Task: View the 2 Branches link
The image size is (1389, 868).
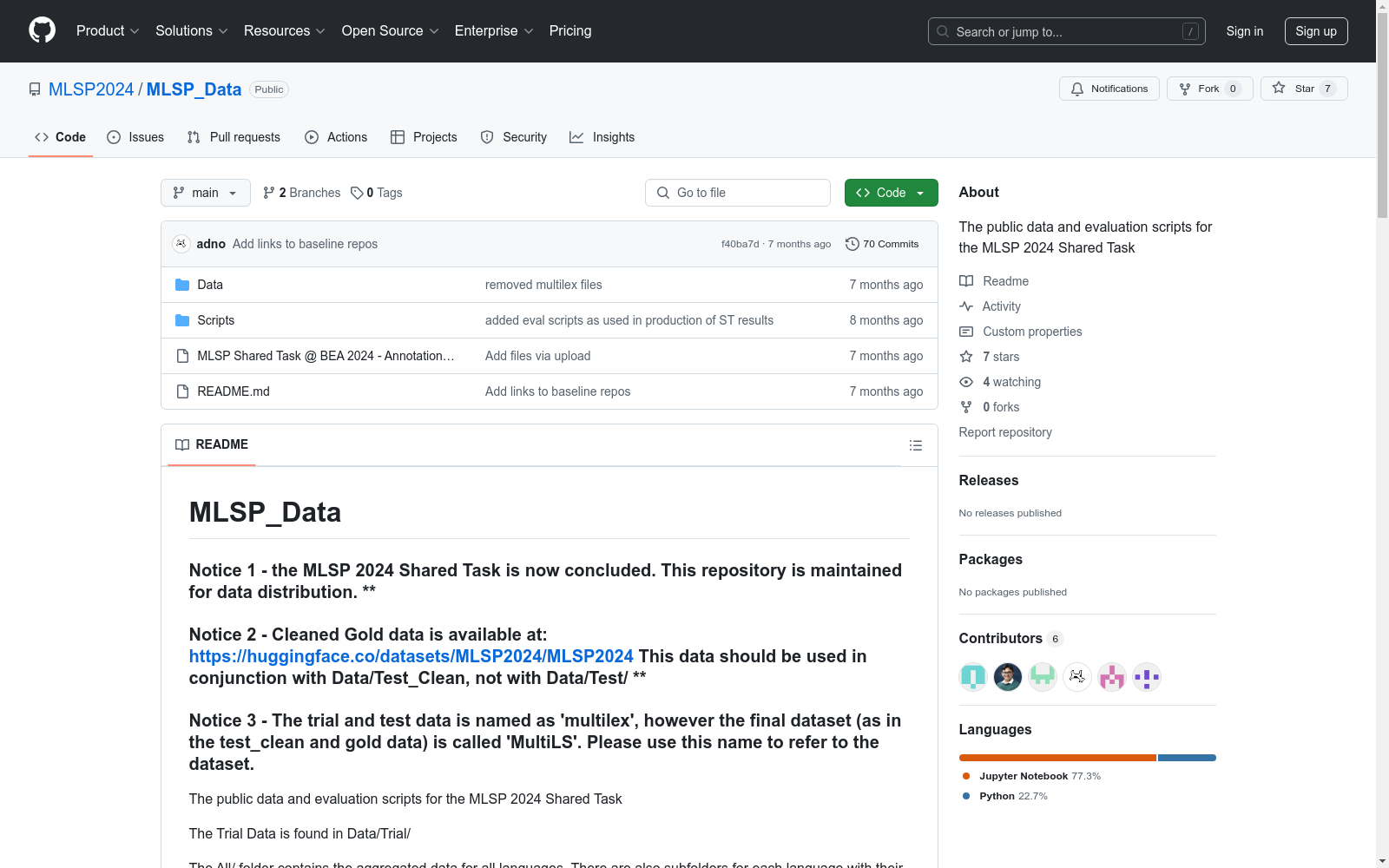Action: point(302,193)
